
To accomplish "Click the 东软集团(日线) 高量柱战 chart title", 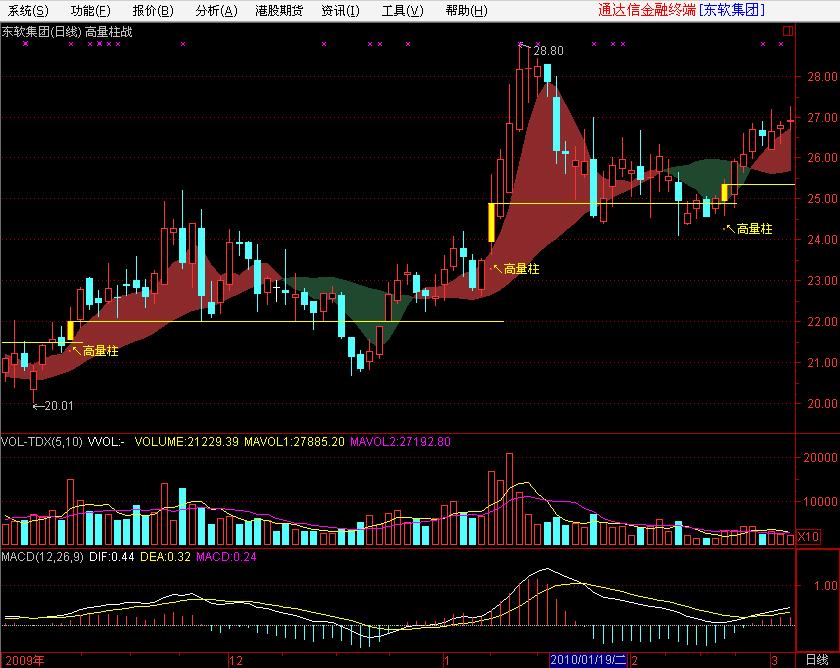I will pyautogui.click(x=66, y=32).
